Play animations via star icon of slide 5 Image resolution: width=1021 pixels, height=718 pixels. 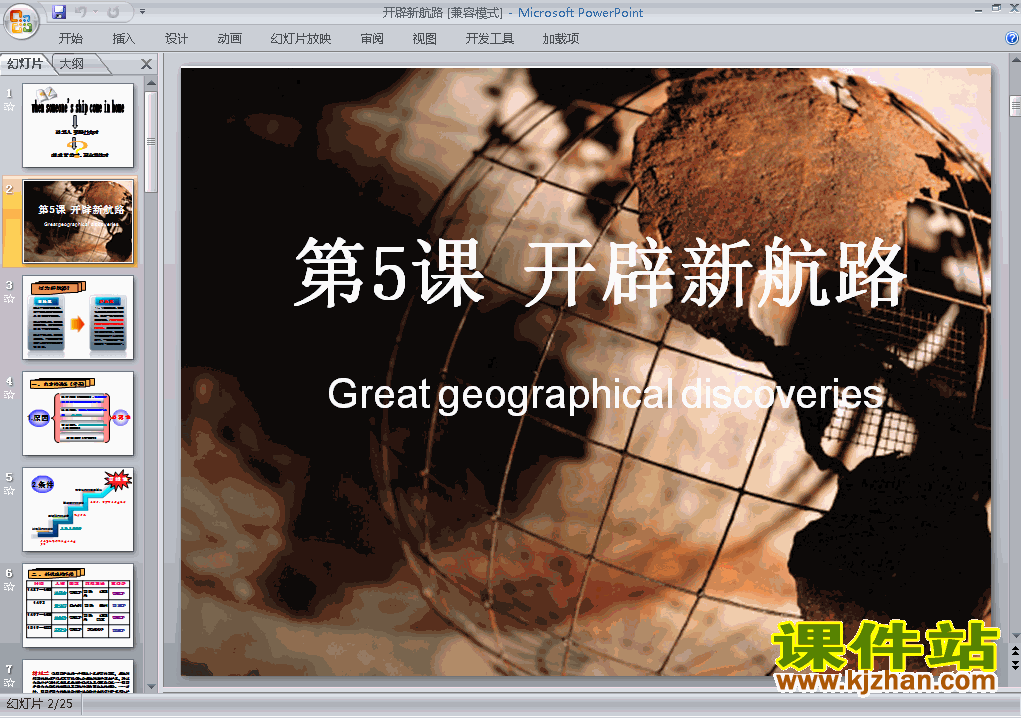pos(9,491)
